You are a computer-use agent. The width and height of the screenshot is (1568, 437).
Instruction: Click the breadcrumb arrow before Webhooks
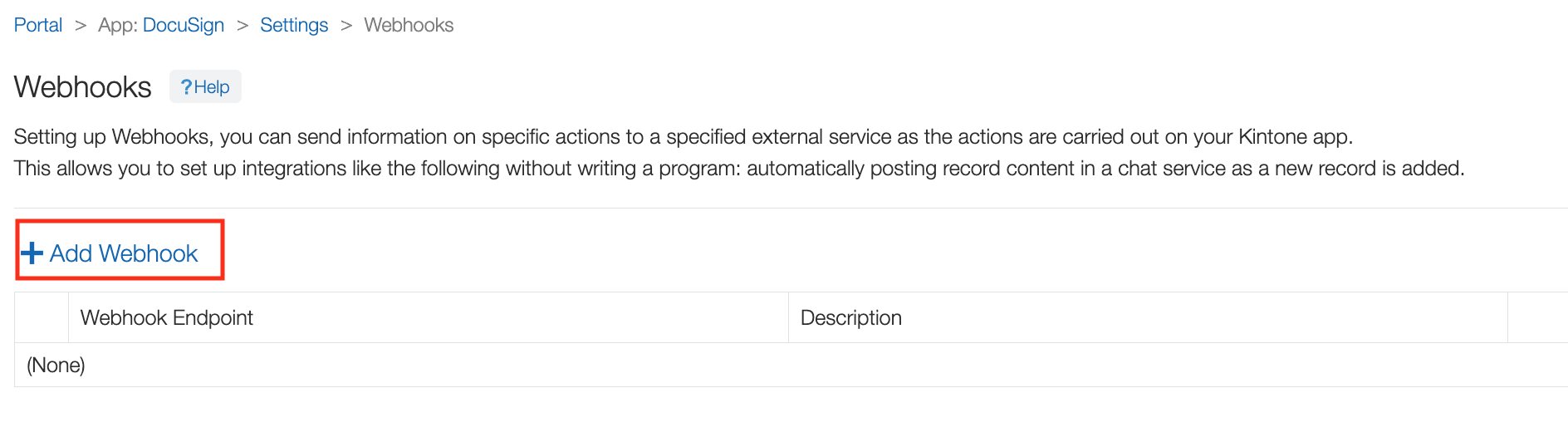pyautogui.click(x=346, y=26)
